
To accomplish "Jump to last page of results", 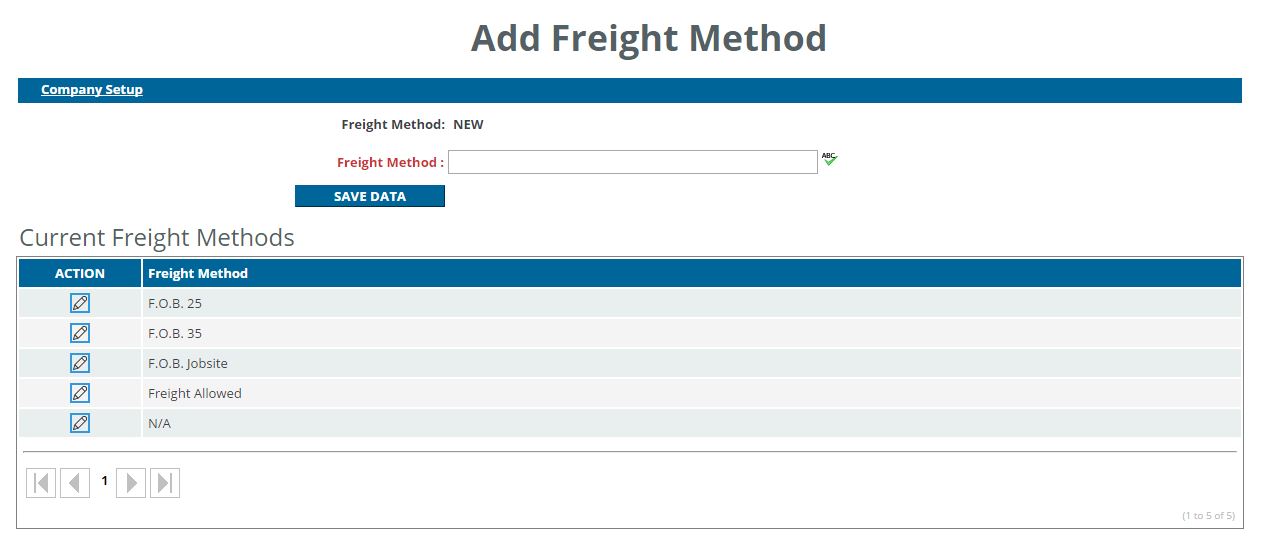I will click(165, 483).
